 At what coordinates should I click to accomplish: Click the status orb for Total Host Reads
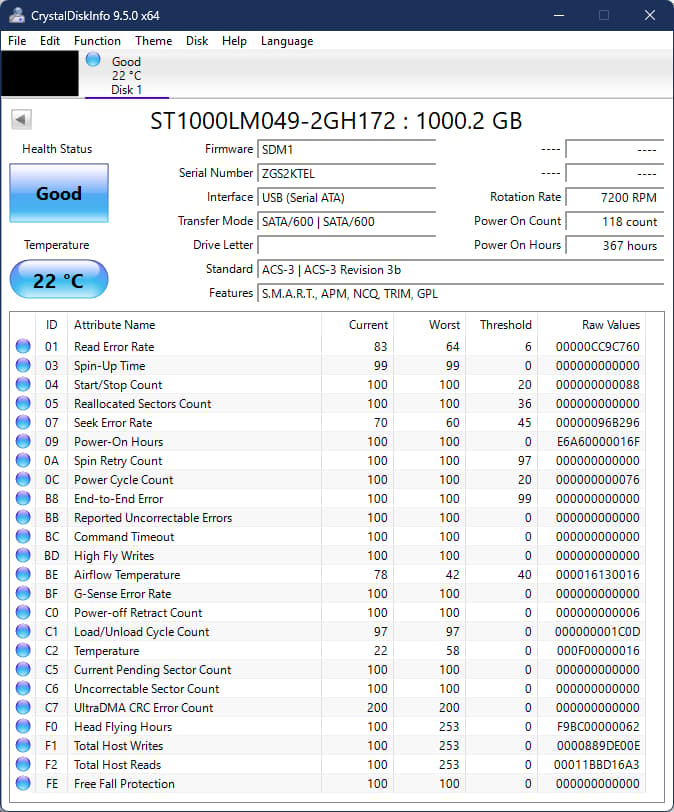tap(23, 764)
